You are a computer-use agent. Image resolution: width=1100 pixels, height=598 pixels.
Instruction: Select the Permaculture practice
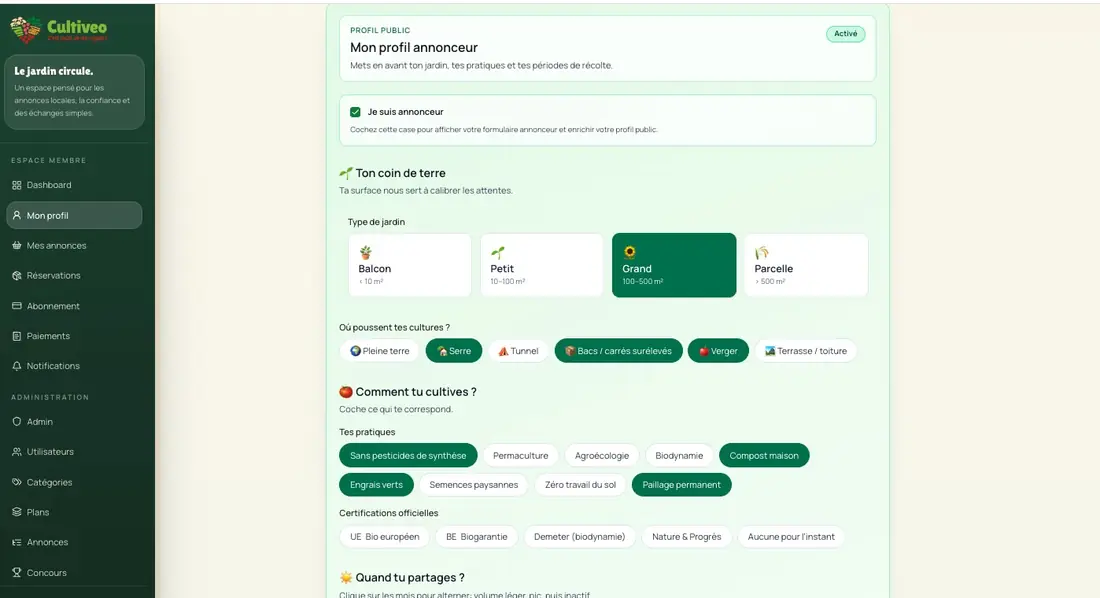click(x=521, y=456)
